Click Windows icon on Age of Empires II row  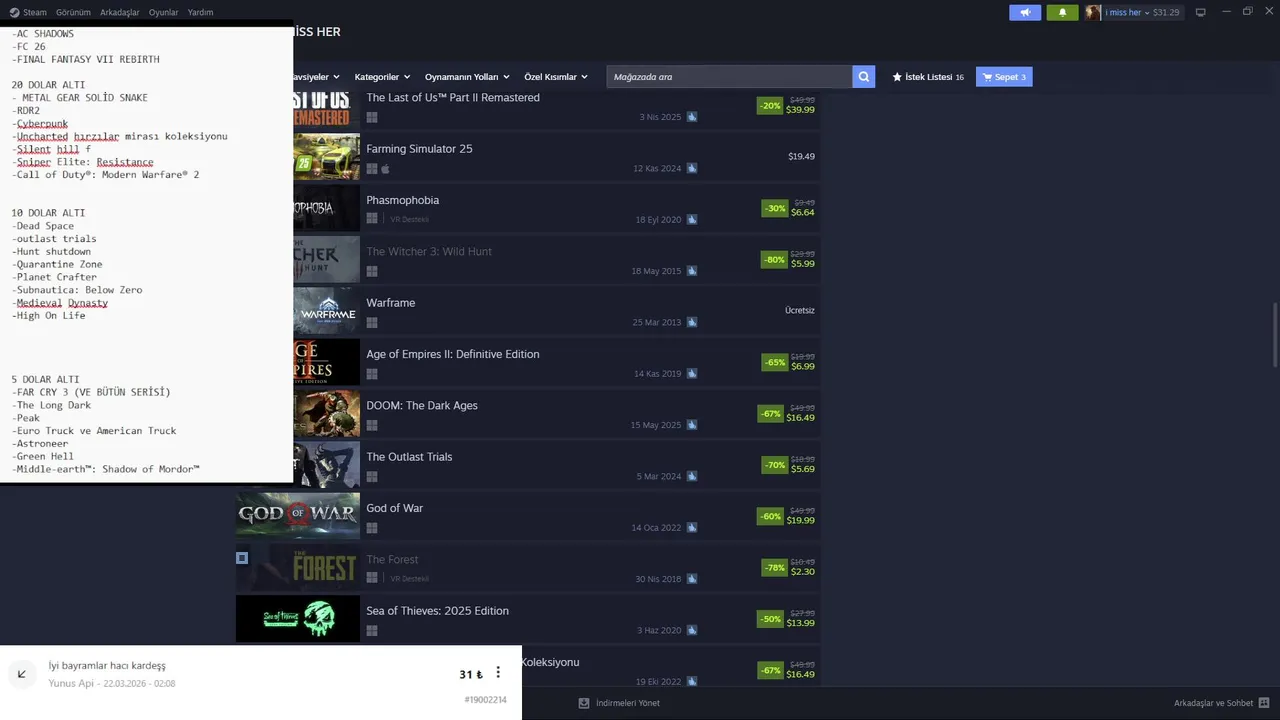[x=372, y=374]
